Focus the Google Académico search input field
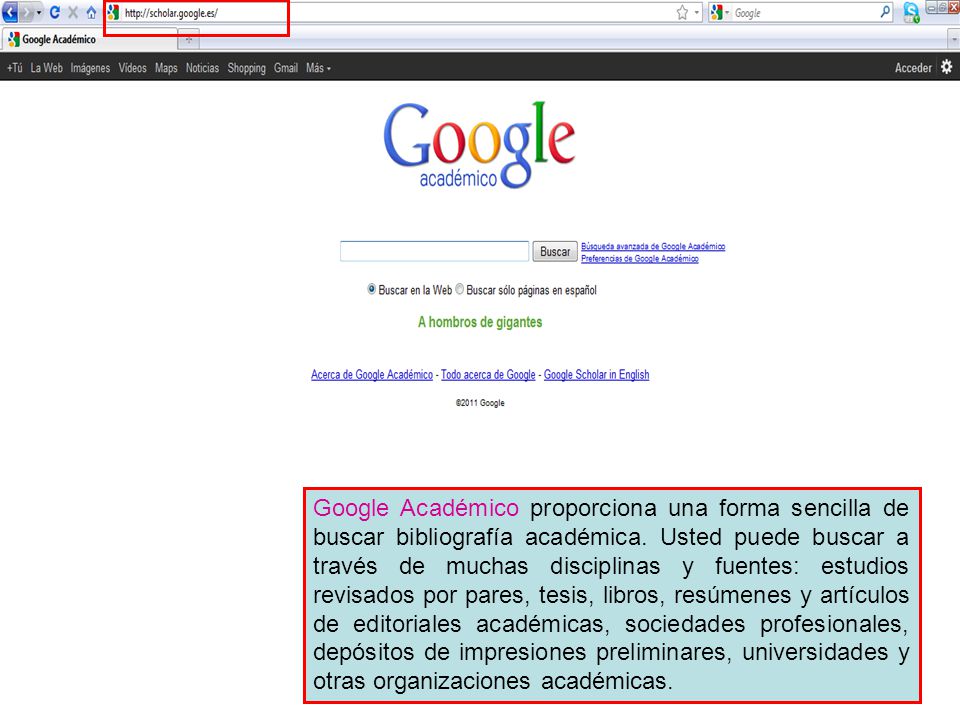The width and height of the screenshot is (960, 720). tap(434, 252)
